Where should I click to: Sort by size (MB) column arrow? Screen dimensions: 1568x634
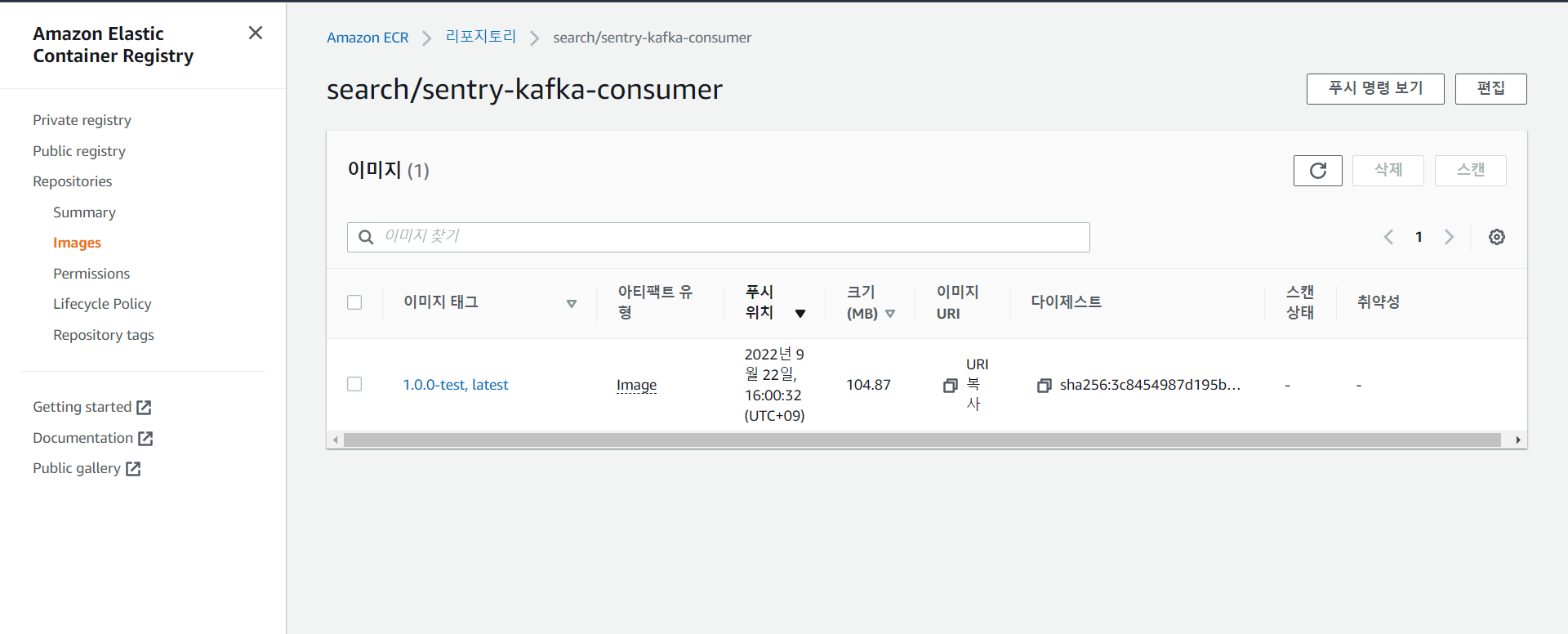890,314
